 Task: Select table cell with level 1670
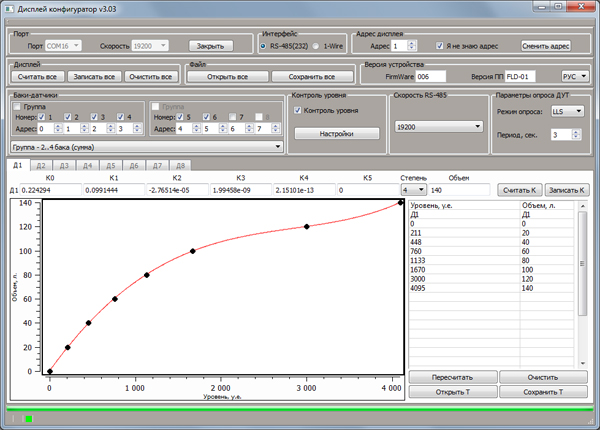pyautogui.click(x=464, y=269)
